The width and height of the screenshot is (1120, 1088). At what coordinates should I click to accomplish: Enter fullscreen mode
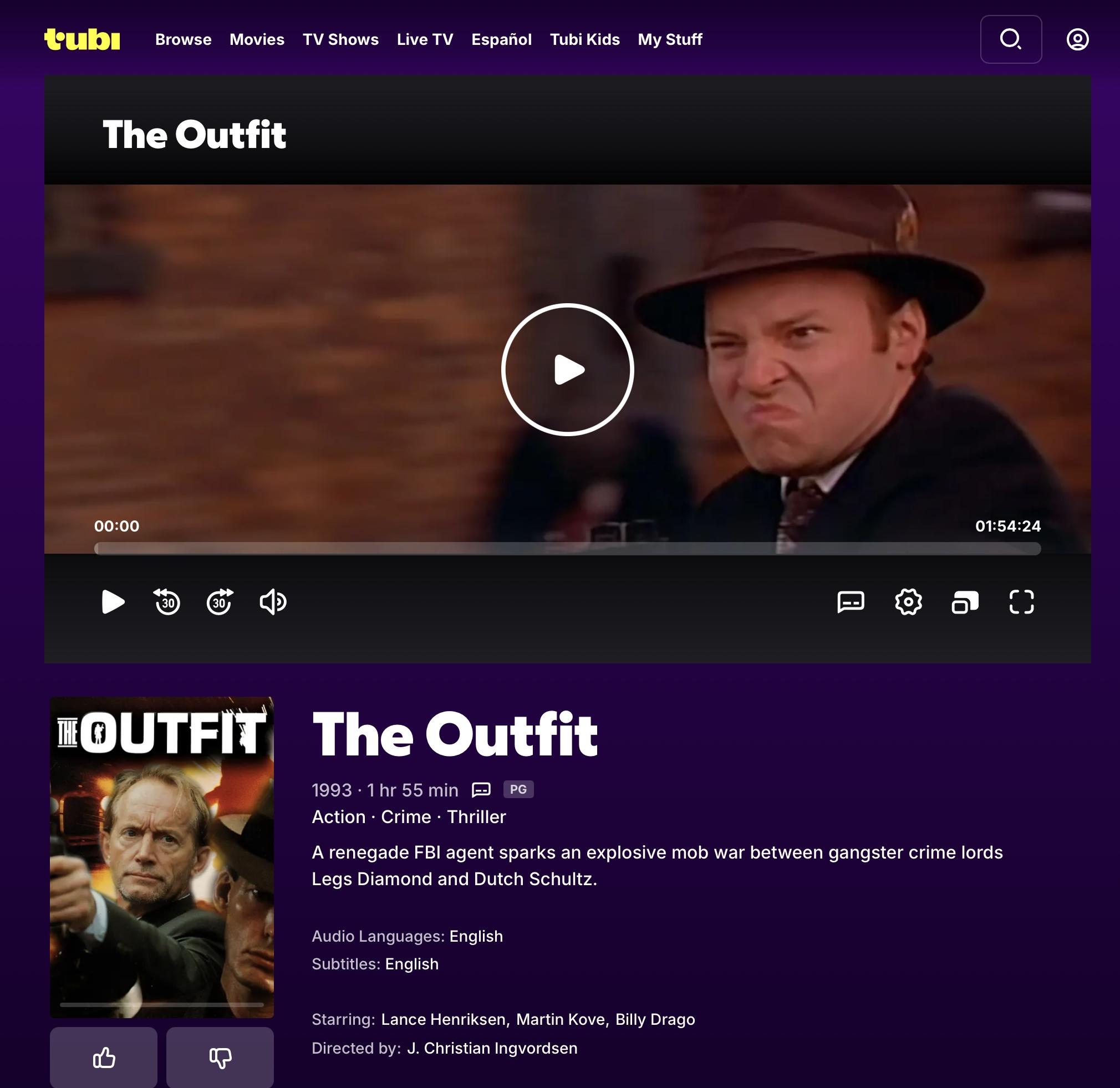(1021, 602)
